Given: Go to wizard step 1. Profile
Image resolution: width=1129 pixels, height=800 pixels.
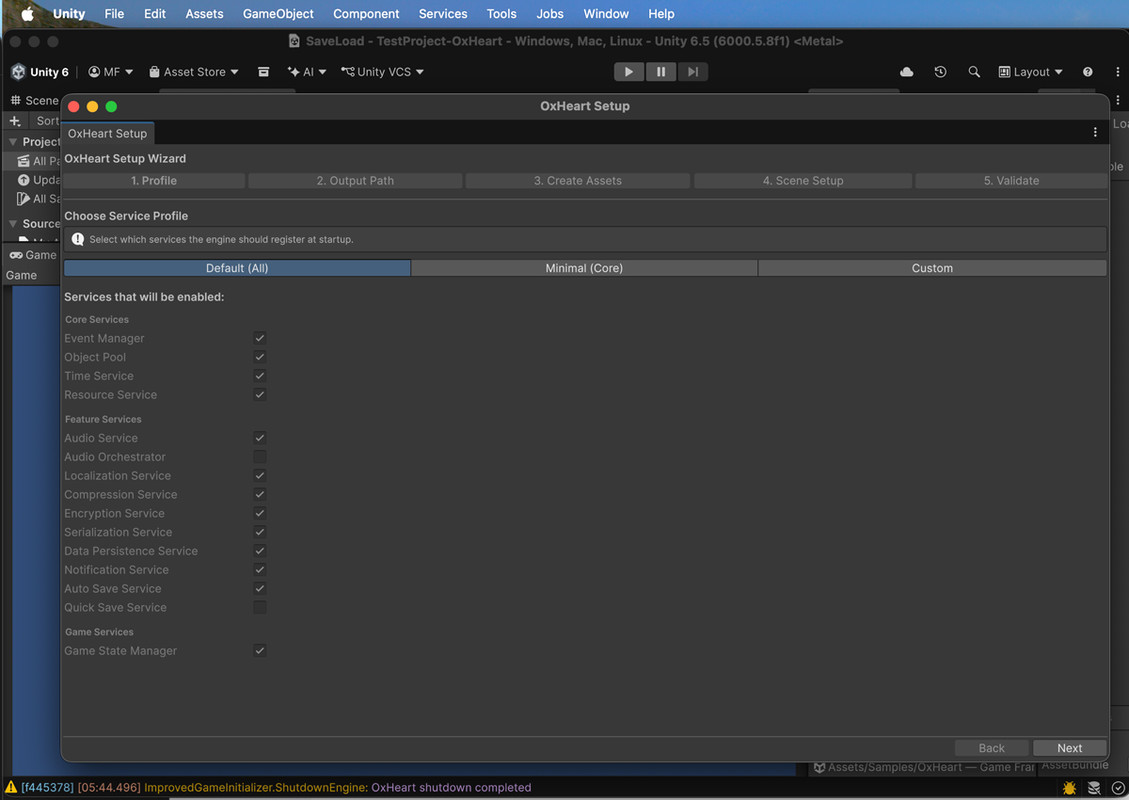Looking at the screenshot, I should coord(154,181).
